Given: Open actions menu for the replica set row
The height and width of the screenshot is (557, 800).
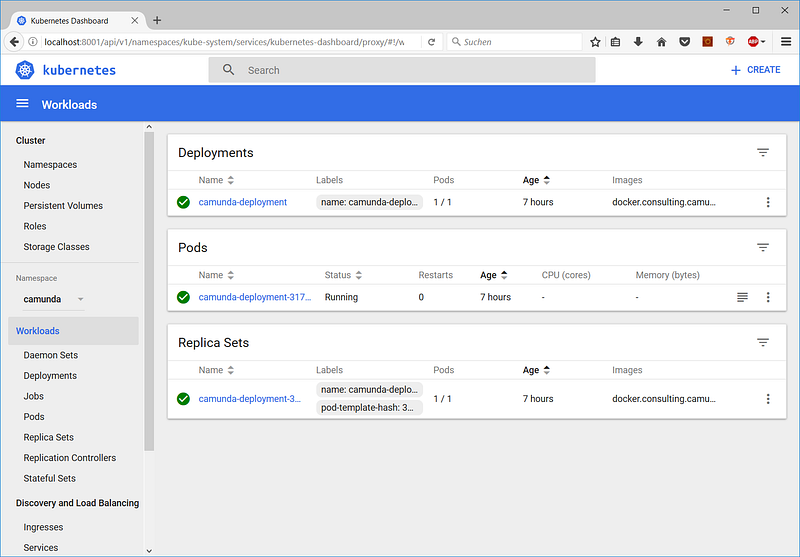Looking at the screenshot, I should 768,399.
